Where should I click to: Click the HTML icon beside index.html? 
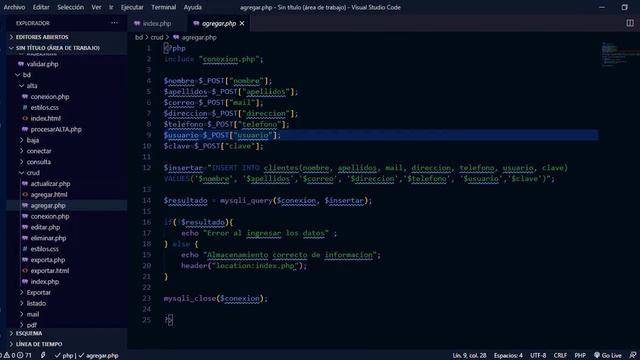25,118
